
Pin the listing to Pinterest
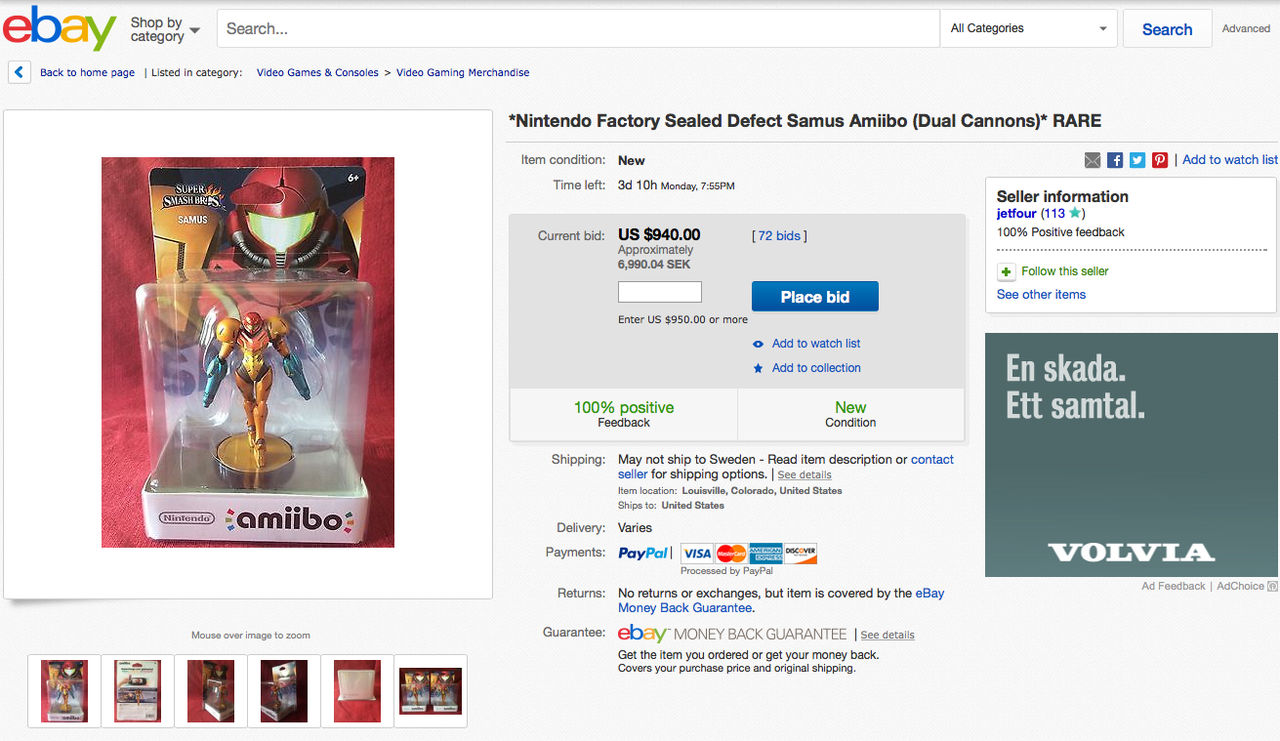1159,159
